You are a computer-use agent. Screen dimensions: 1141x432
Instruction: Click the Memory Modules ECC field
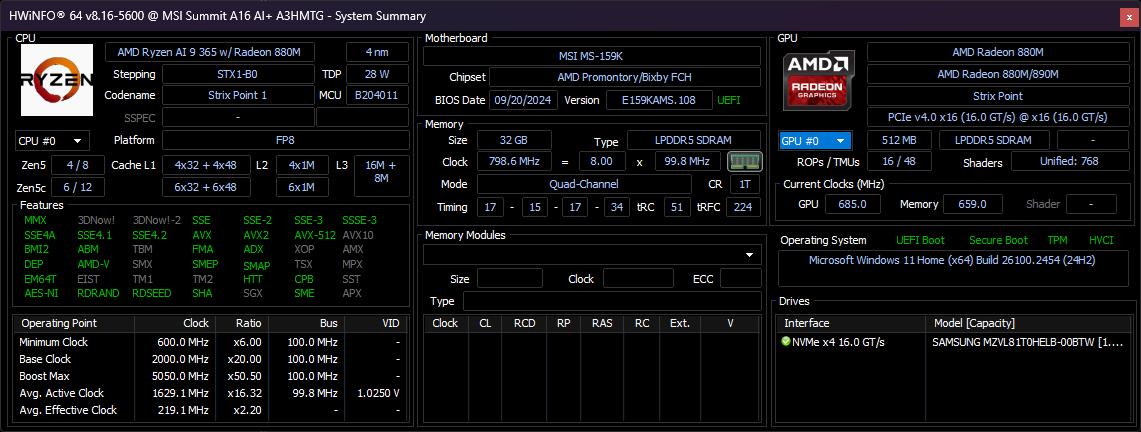click(x=741, y=279)
